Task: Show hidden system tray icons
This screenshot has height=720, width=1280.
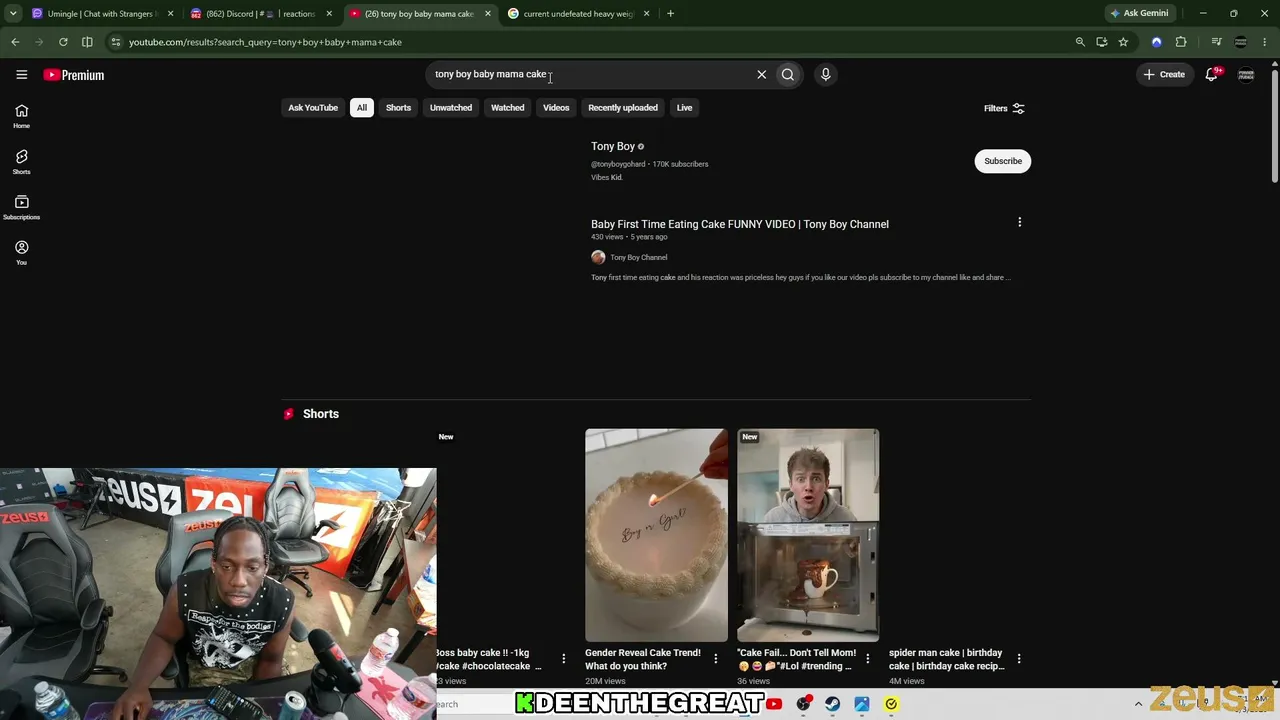Action: (x=1138, y=704)
